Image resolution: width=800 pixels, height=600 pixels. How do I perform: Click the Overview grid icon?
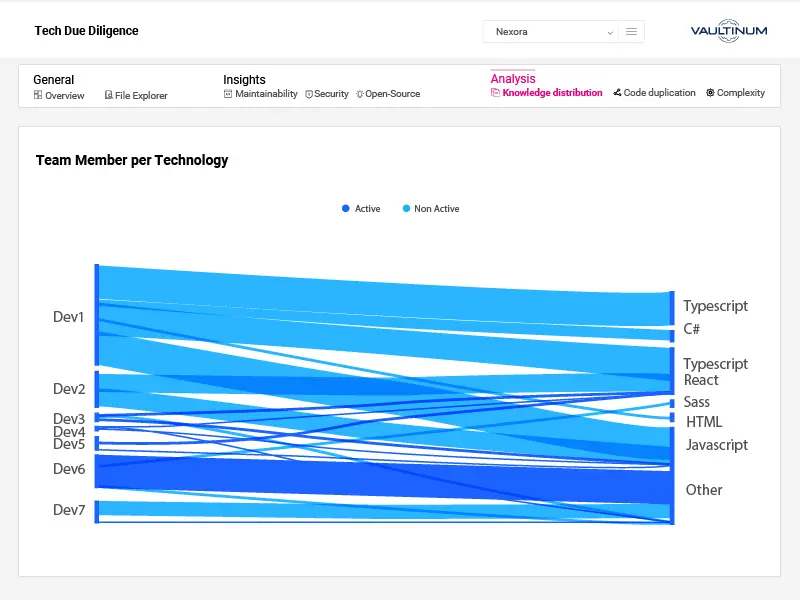click(38, 95)
